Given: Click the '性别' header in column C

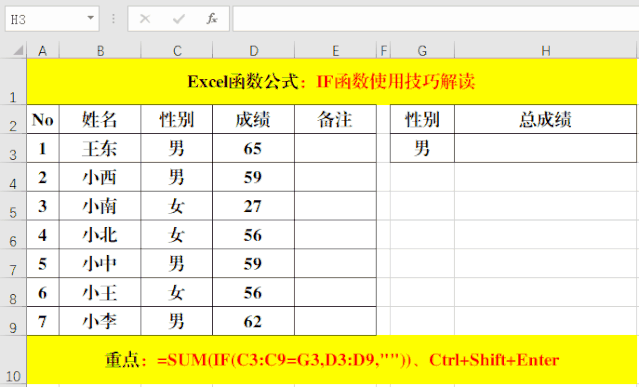Looking at the screenshot, I should pyautogui.click(x=177, y=119).
